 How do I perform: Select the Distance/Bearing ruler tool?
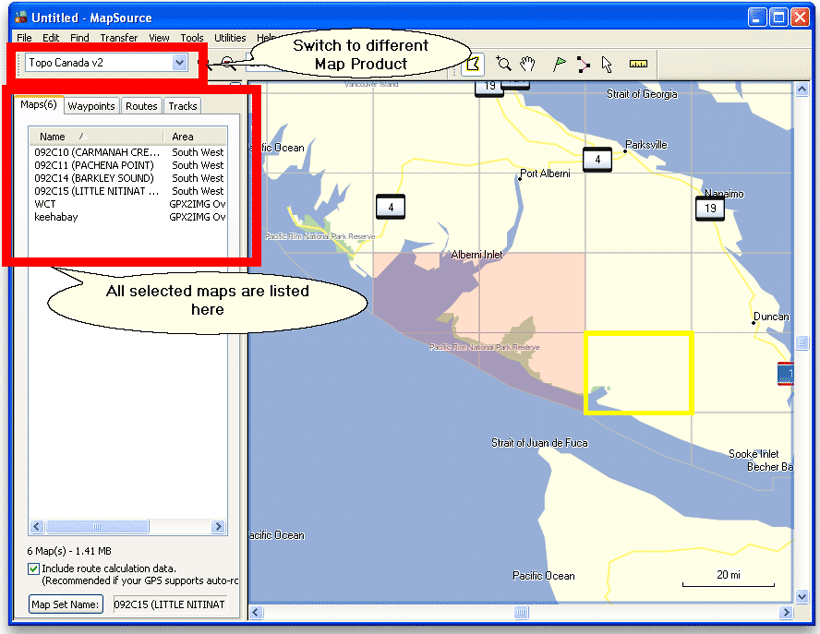pyautogui.click(x=638, y=64)
